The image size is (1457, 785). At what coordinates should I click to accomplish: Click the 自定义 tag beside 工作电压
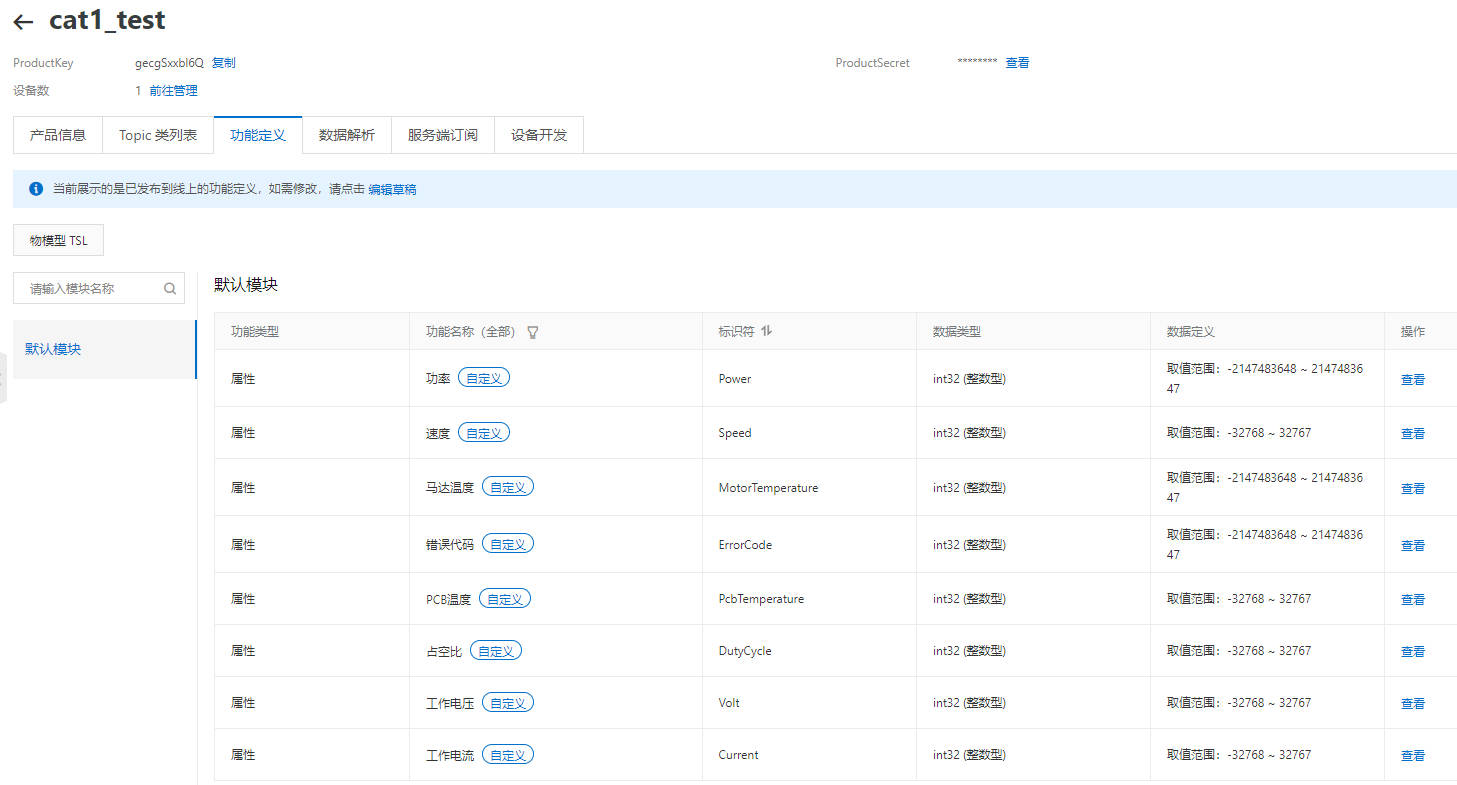point(508,702)
